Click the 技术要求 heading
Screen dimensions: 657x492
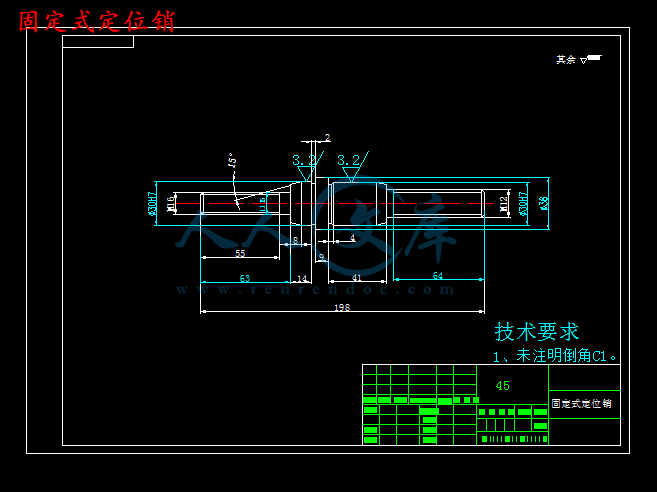coord(537,332)
